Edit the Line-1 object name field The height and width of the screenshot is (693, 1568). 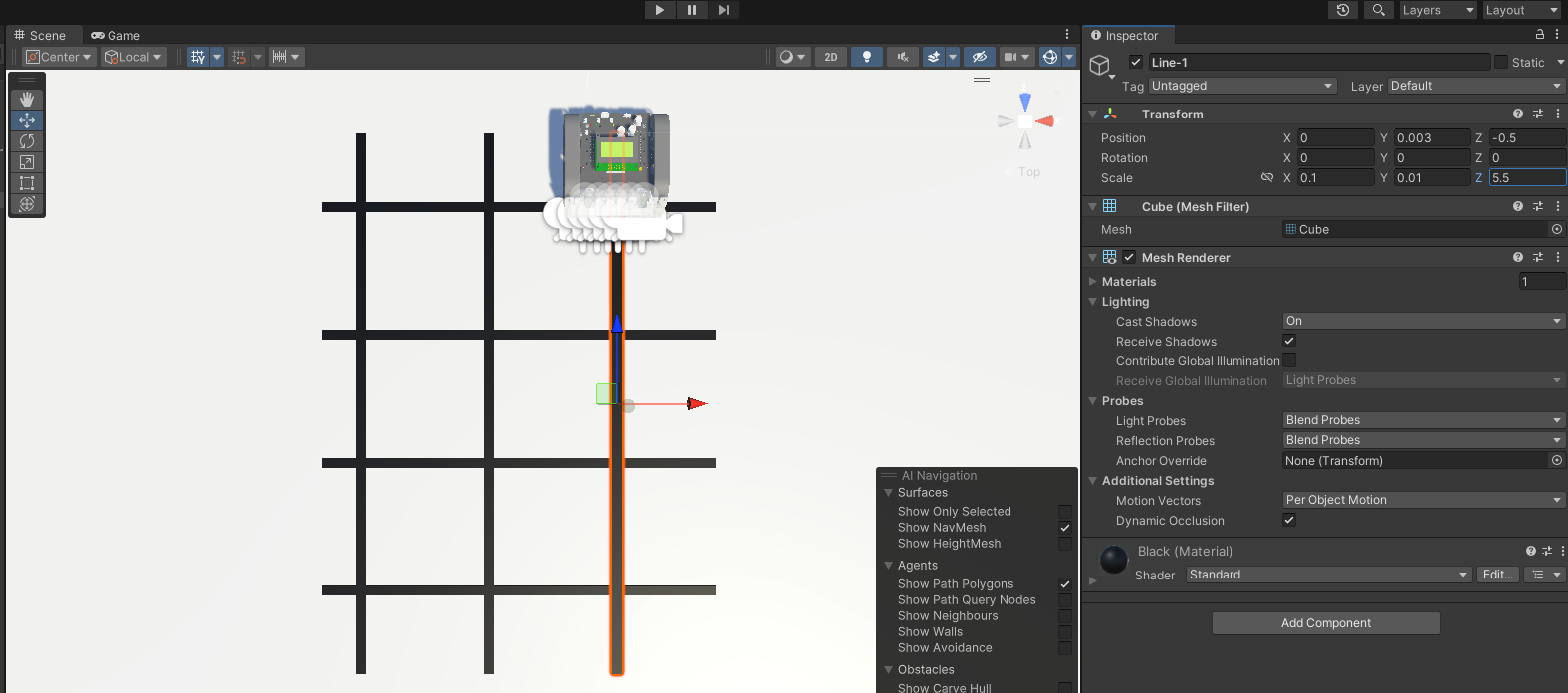(x=1319, y=62)
